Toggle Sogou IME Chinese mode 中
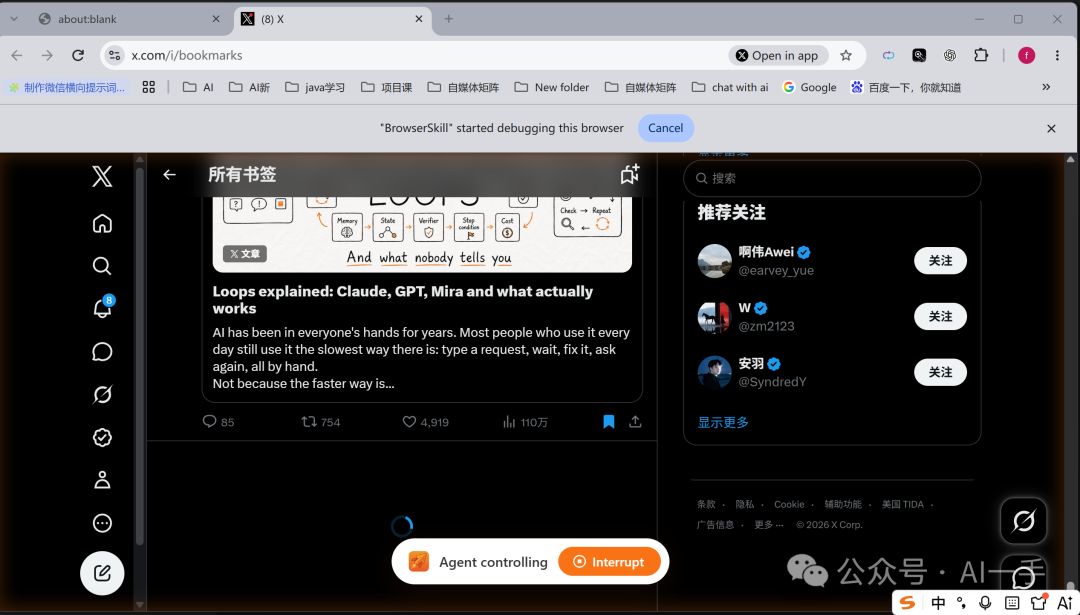This screenshot has width=1080, height=615. point(938,603)
